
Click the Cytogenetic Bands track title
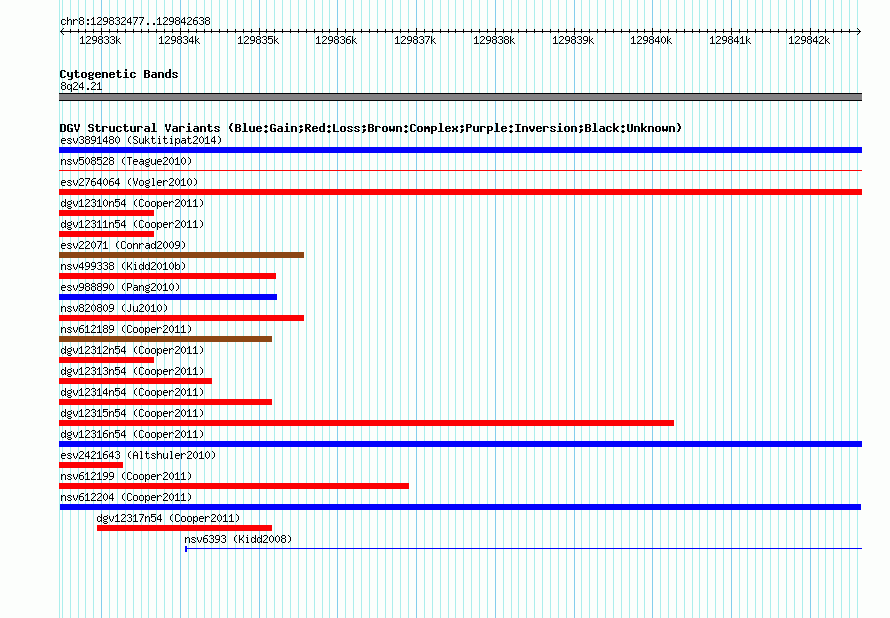(x=119, y=74)
